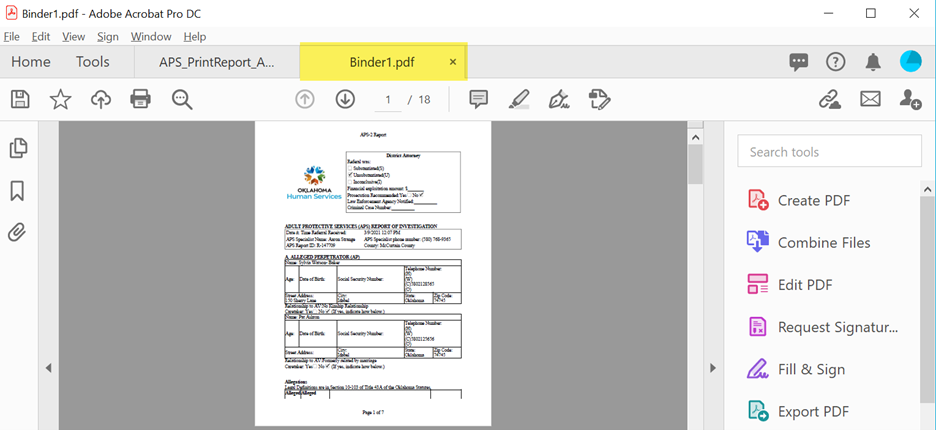Viewport: 936px width, 430px height.
Task: Click the 'APS-2 Report' page heading
Action: click(372, 135)
